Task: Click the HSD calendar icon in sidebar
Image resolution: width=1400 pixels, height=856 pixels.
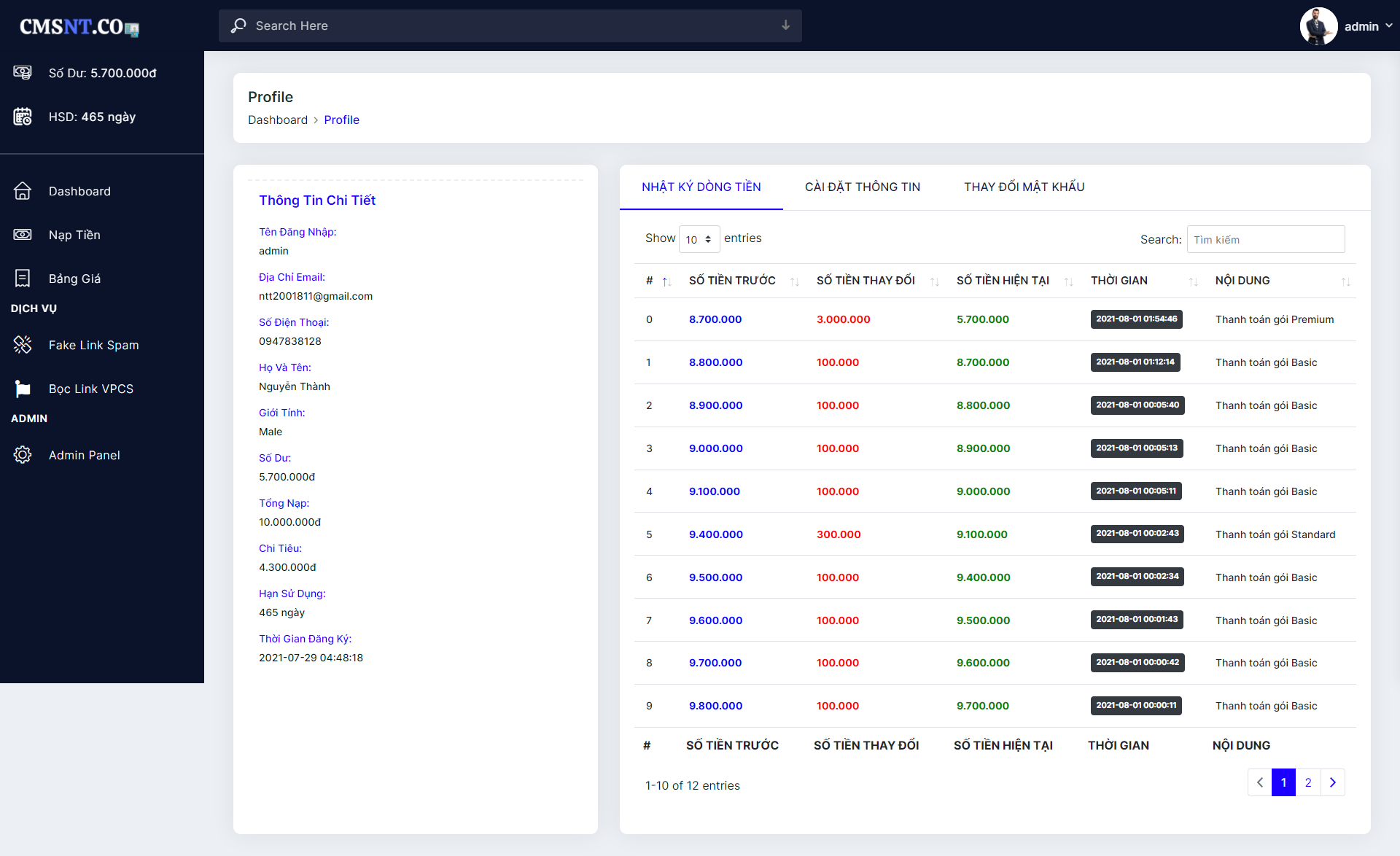Action: pos(23,117)
